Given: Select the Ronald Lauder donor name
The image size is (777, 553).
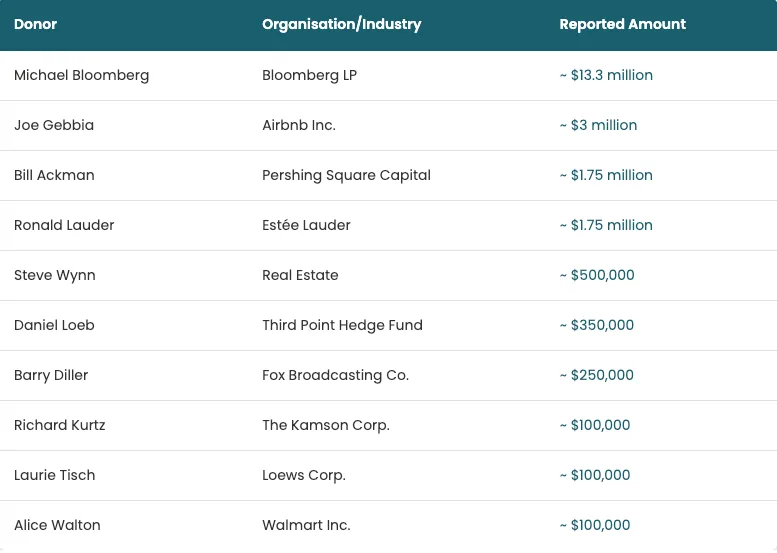Looking at the screenshot, I should click(64, 225).
